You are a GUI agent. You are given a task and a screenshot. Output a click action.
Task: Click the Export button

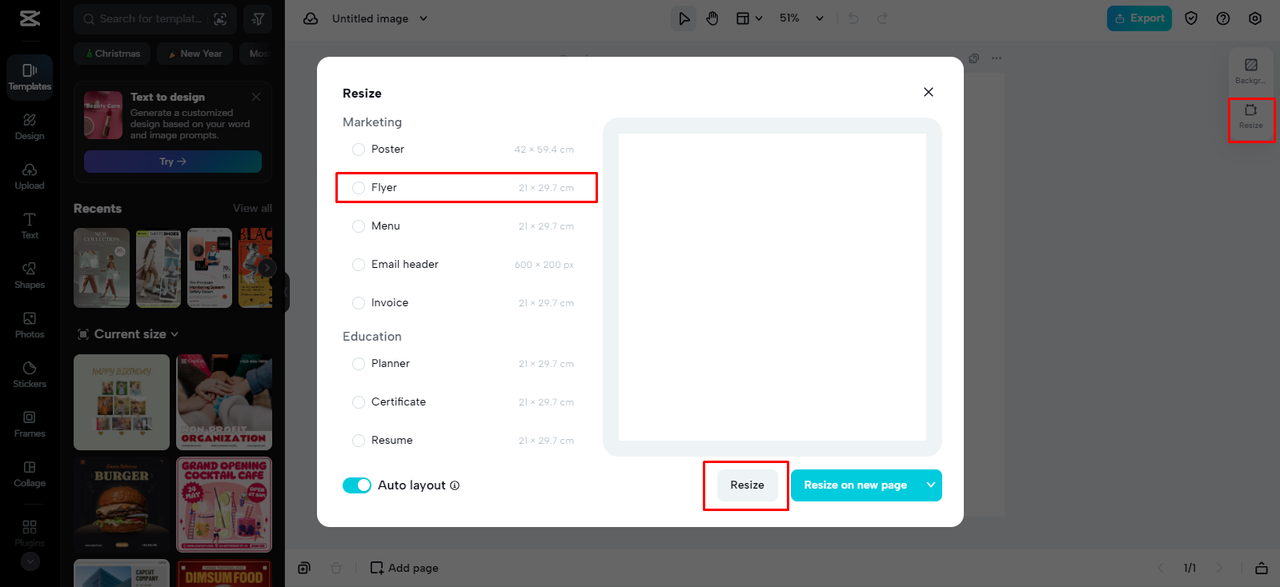pyautogui.click(x=1139, y=18)
